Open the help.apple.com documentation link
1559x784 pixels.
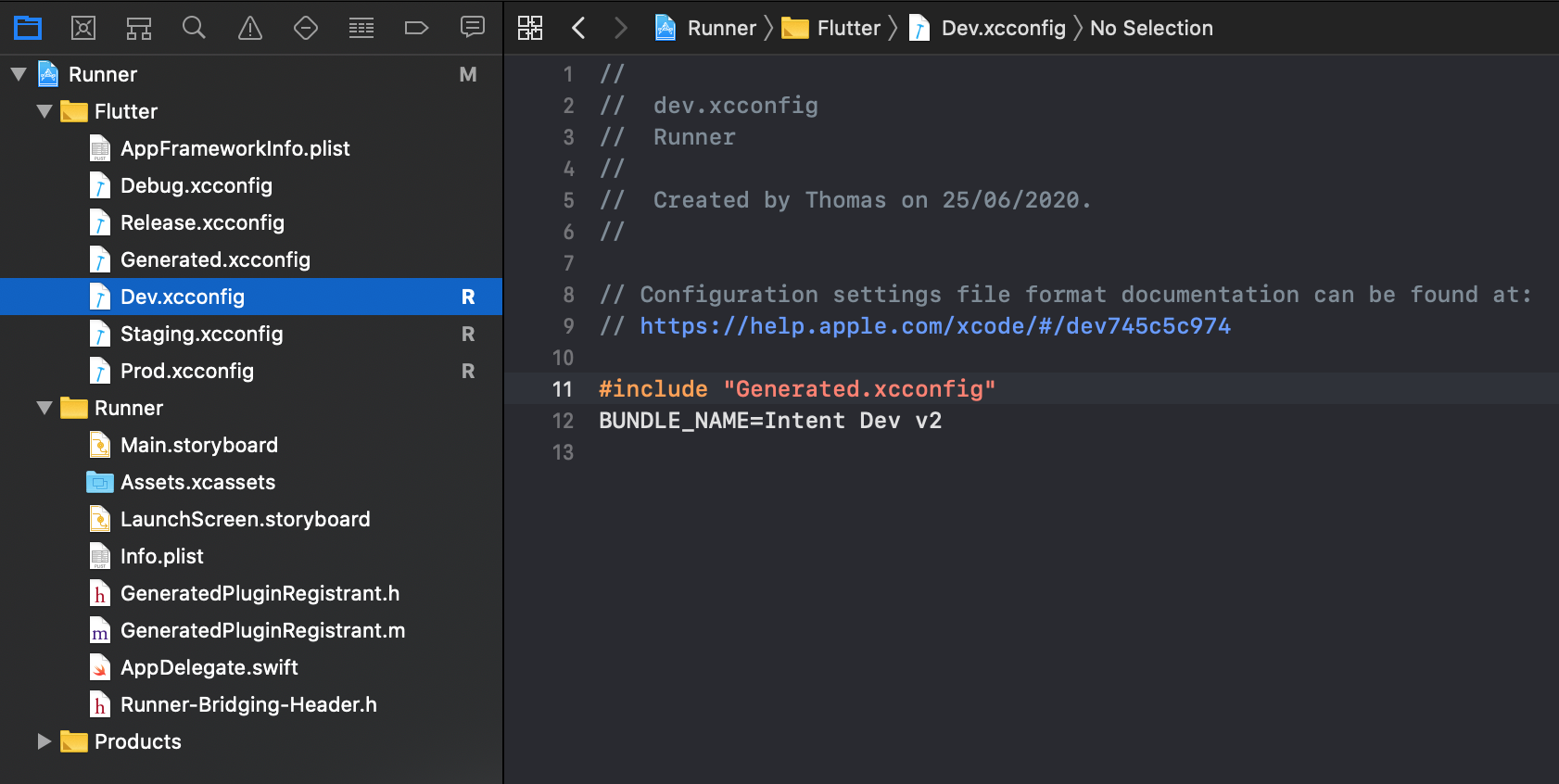[x=934, y=326]
